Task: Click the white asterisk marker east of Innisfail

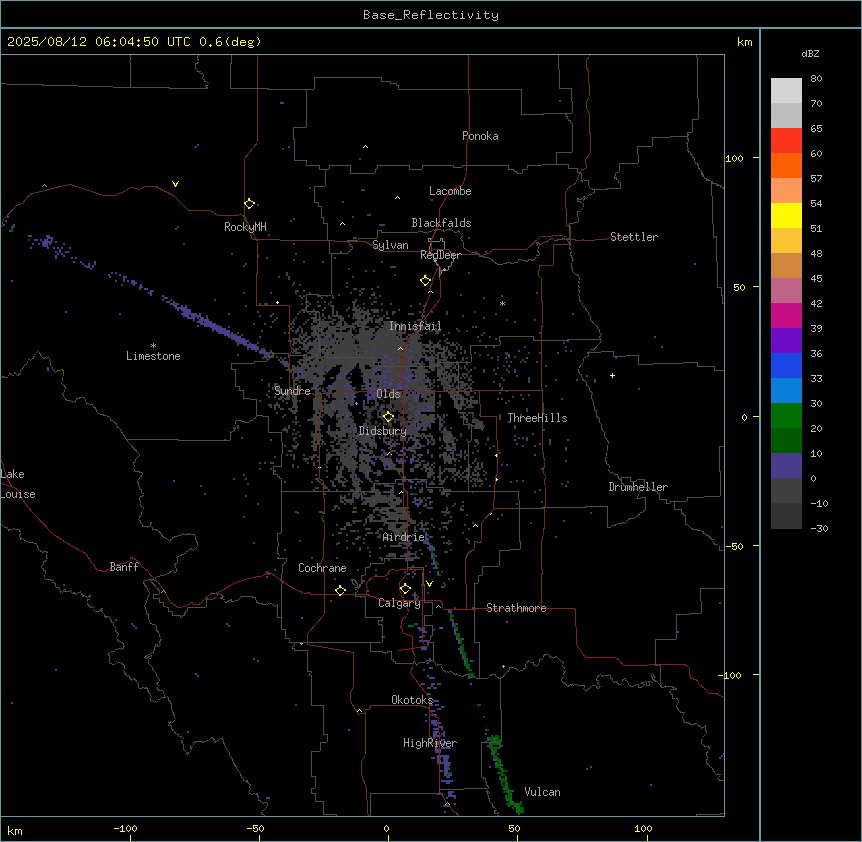Action: [x=502, y=304]
